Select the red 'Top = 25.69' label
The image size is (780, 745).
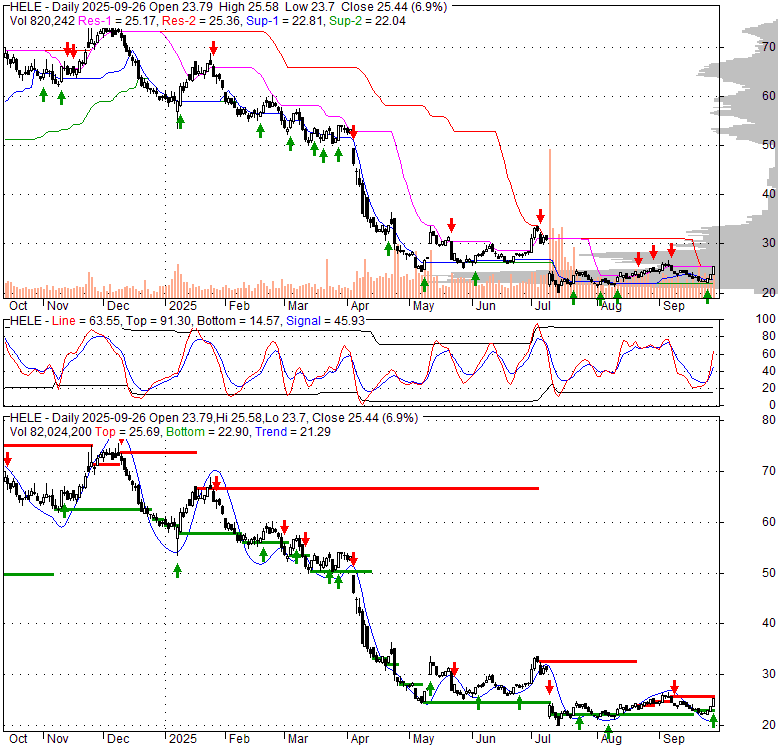point(128,432)
